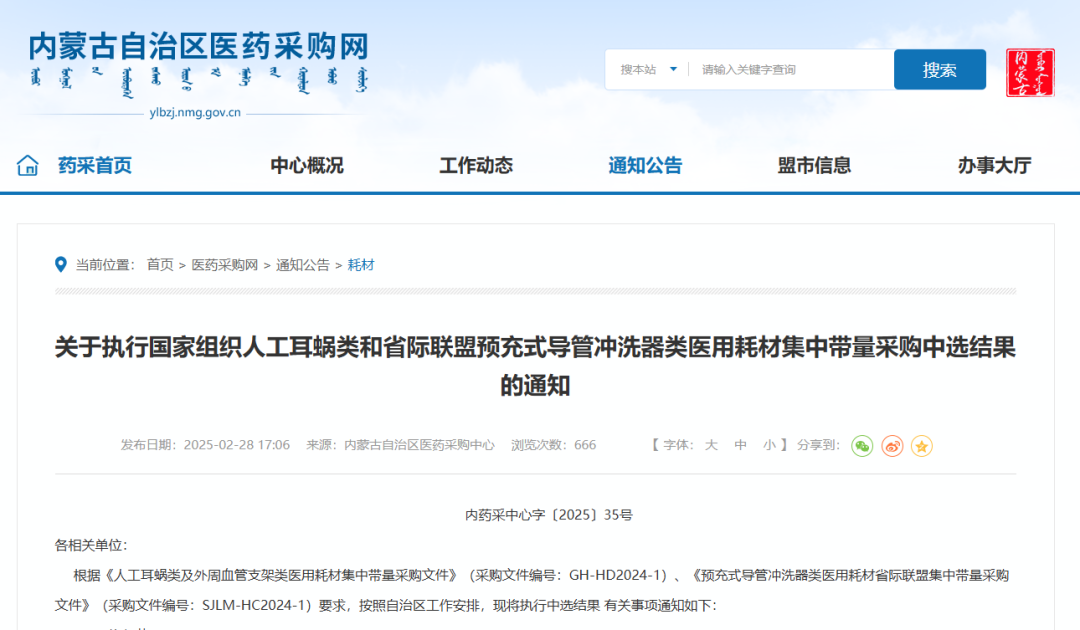Open the 通知公告 navigation tab
The width and height of the screenshot is (1080, 630).
click(645, 166)
